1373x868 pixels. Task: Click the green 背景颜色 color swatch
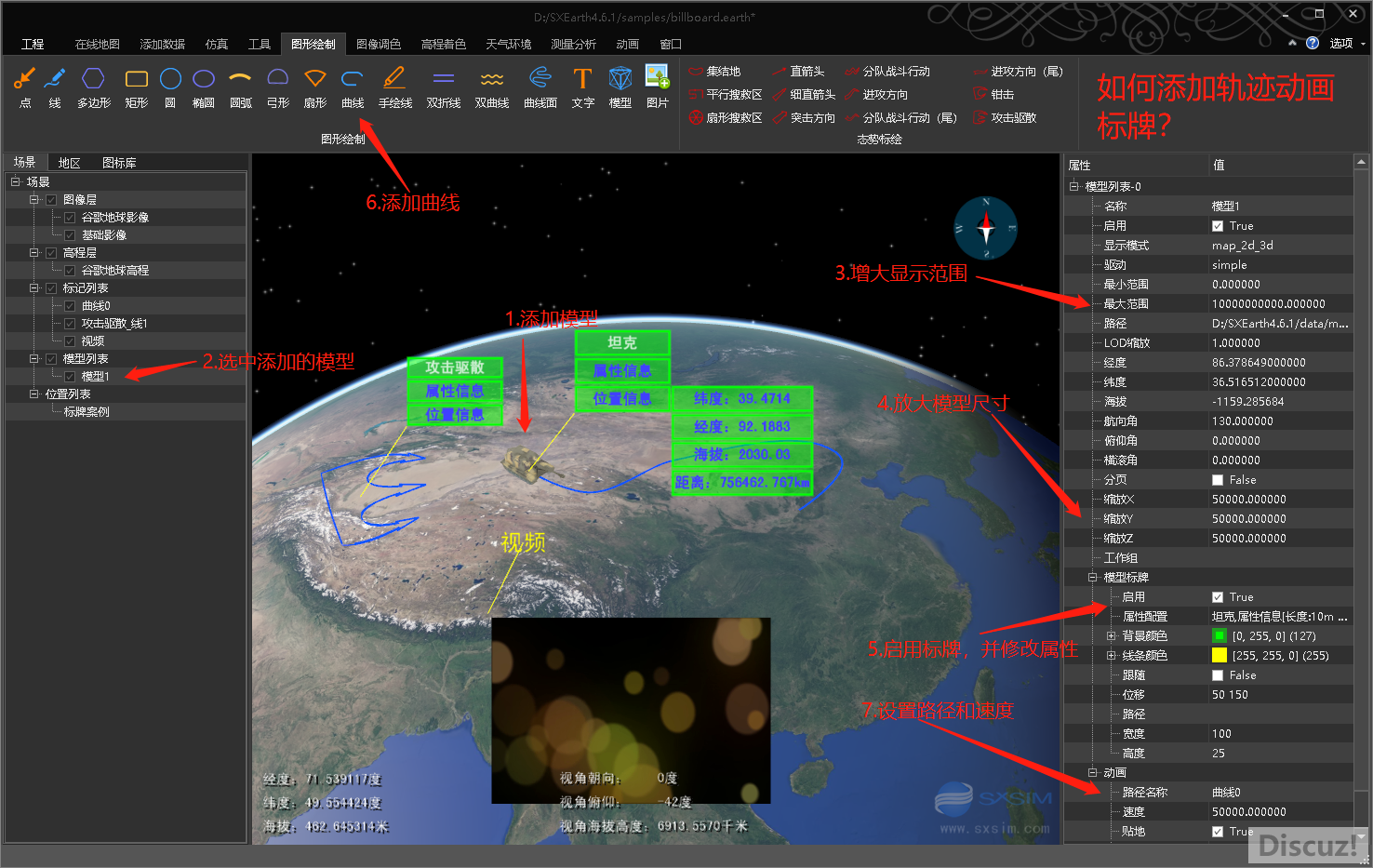(x=1220, y=636)
